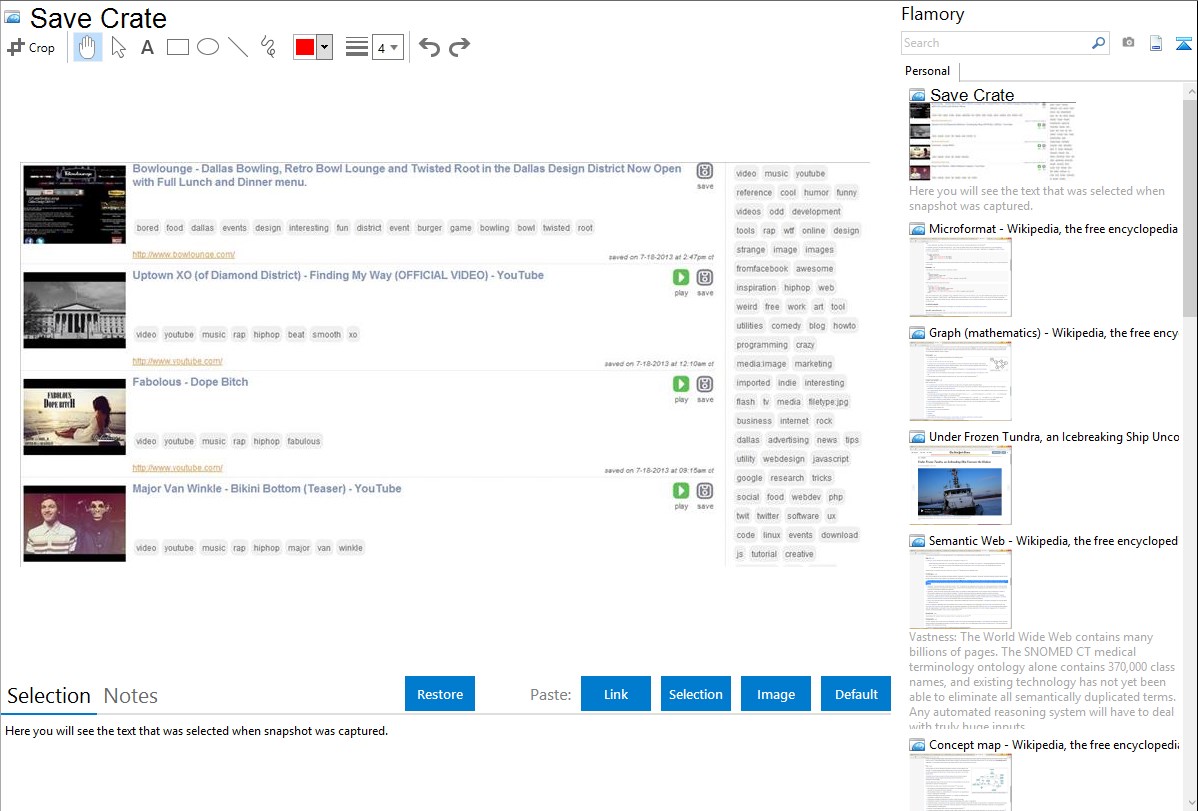Pick the straight line tool
The width and height of the screenshot is (1198, 811).
[x=238, y=47]
